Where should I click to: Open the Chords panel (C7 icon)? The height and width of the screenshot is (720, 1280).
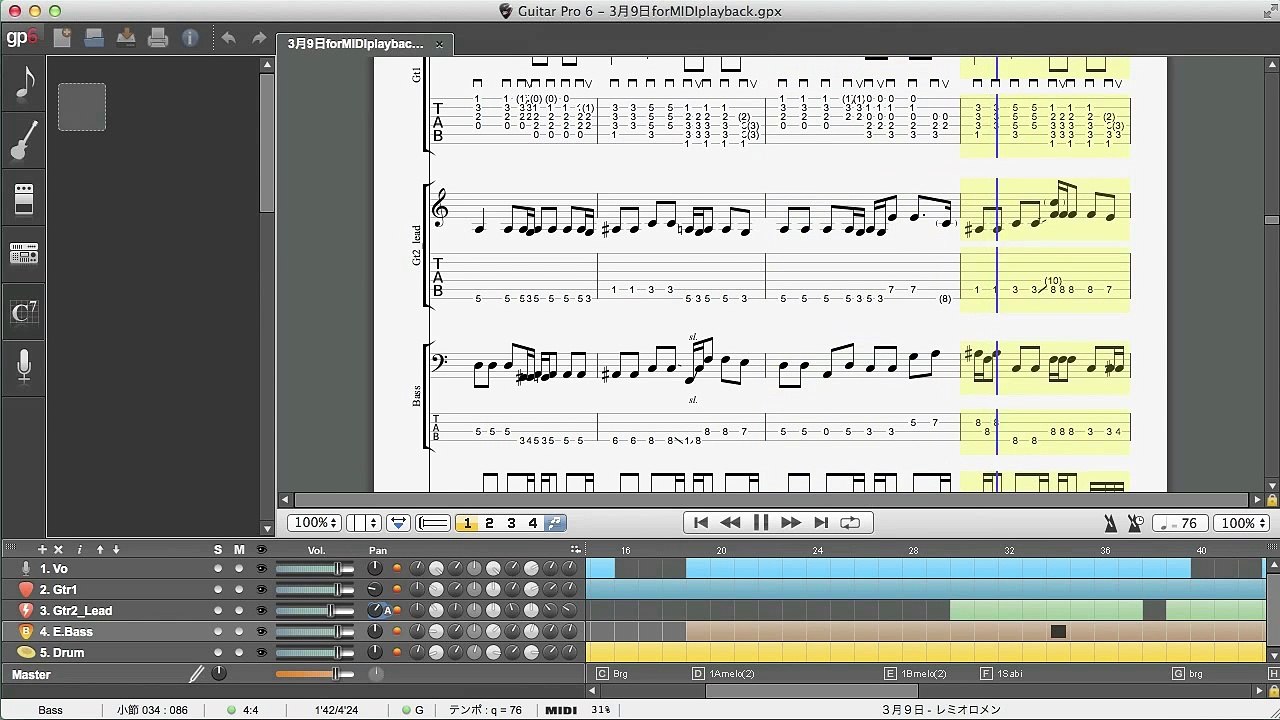[24, 312]
